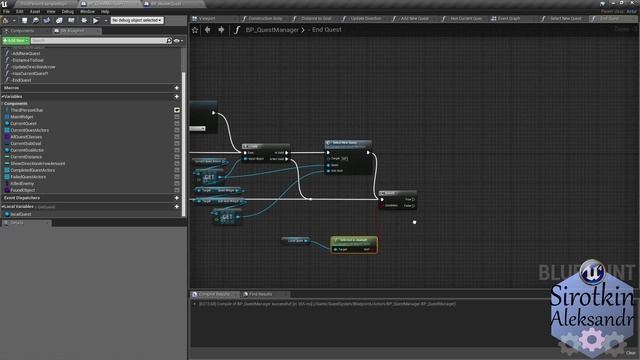Viewport: 640px width, 360px height.
Task: Select the FailedQuestActors variable
Action: pyautogui.click(x=28, y=177)
